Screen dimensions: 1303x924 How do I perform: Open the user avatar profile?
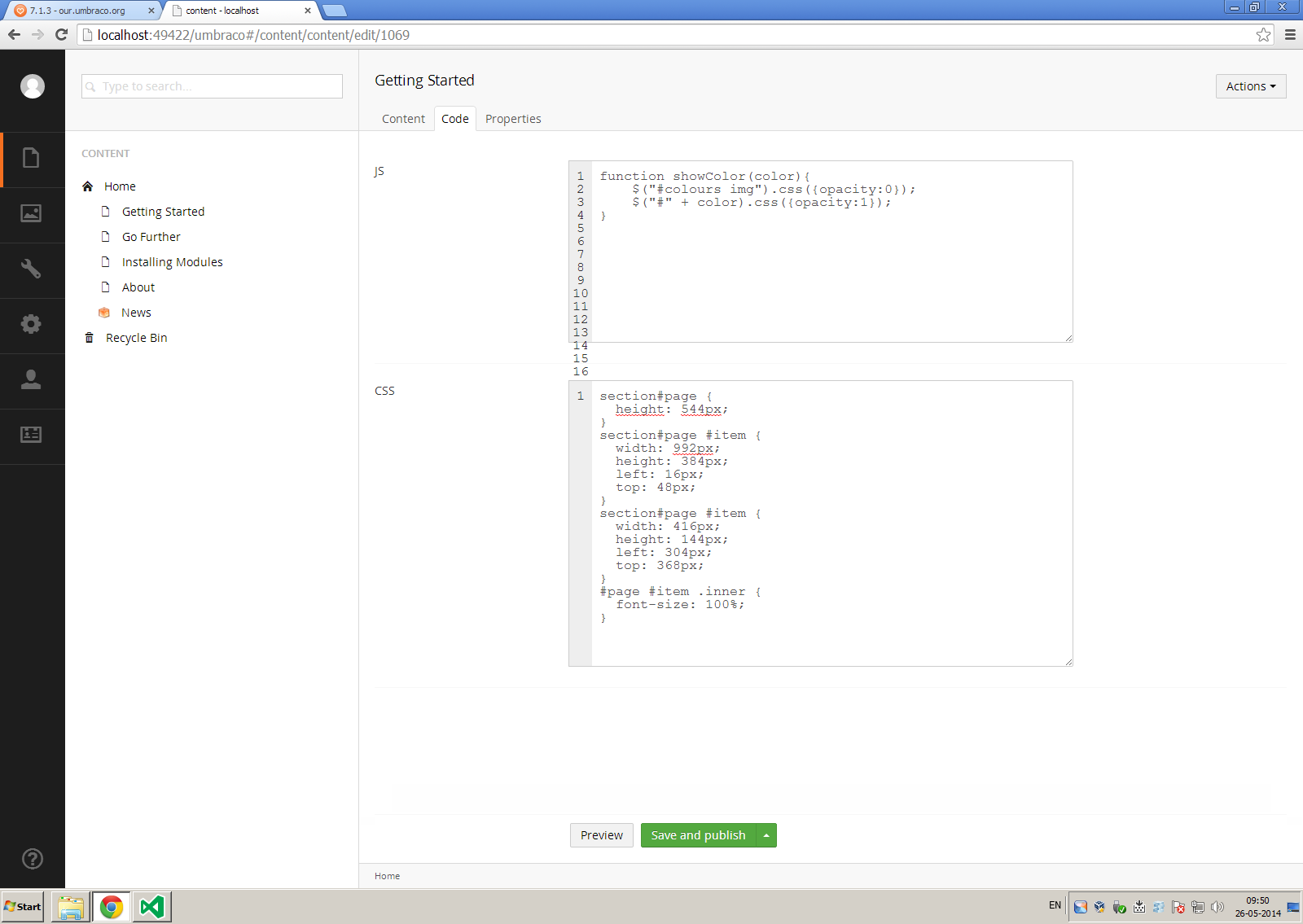33,86
